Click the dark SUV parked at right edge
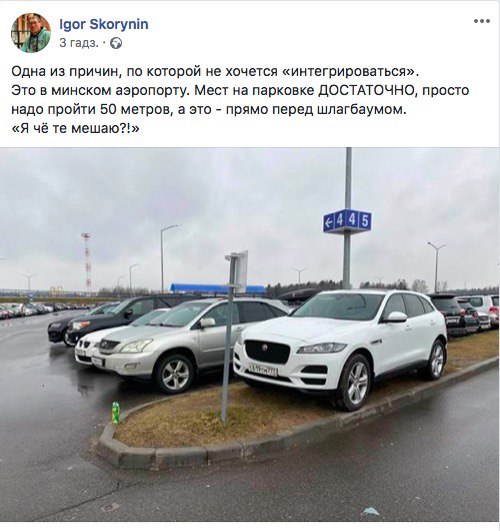 pyautogui.click(x=455, y=315)
